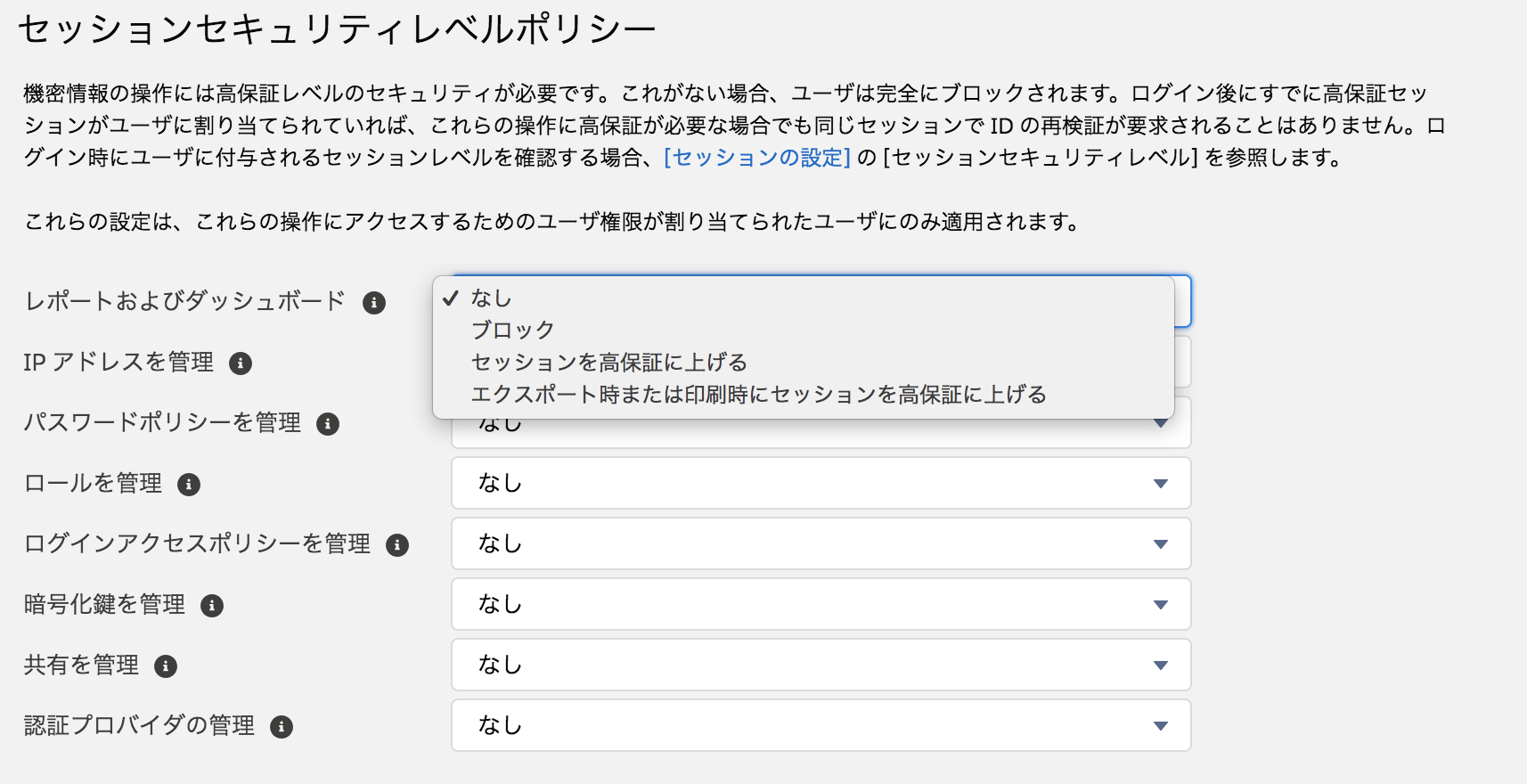The height and width of the screenshot is (784, 1527).
Task: Open the 暗号化鍵を管理 dropdown
Action: coord(821,604)
